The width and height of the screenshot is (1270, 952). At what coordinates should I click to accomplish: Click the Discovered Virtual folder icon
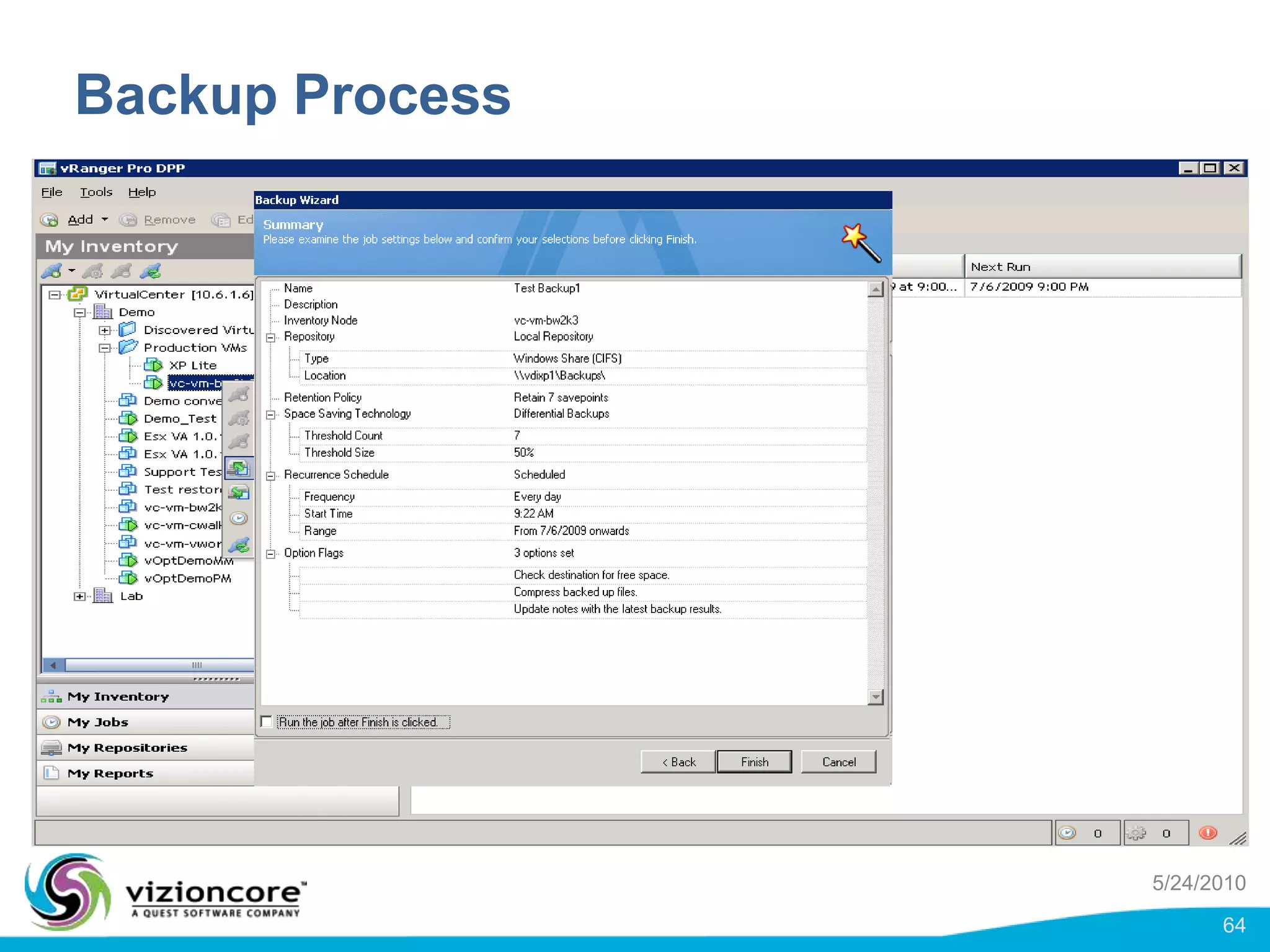tap(128, 329)
